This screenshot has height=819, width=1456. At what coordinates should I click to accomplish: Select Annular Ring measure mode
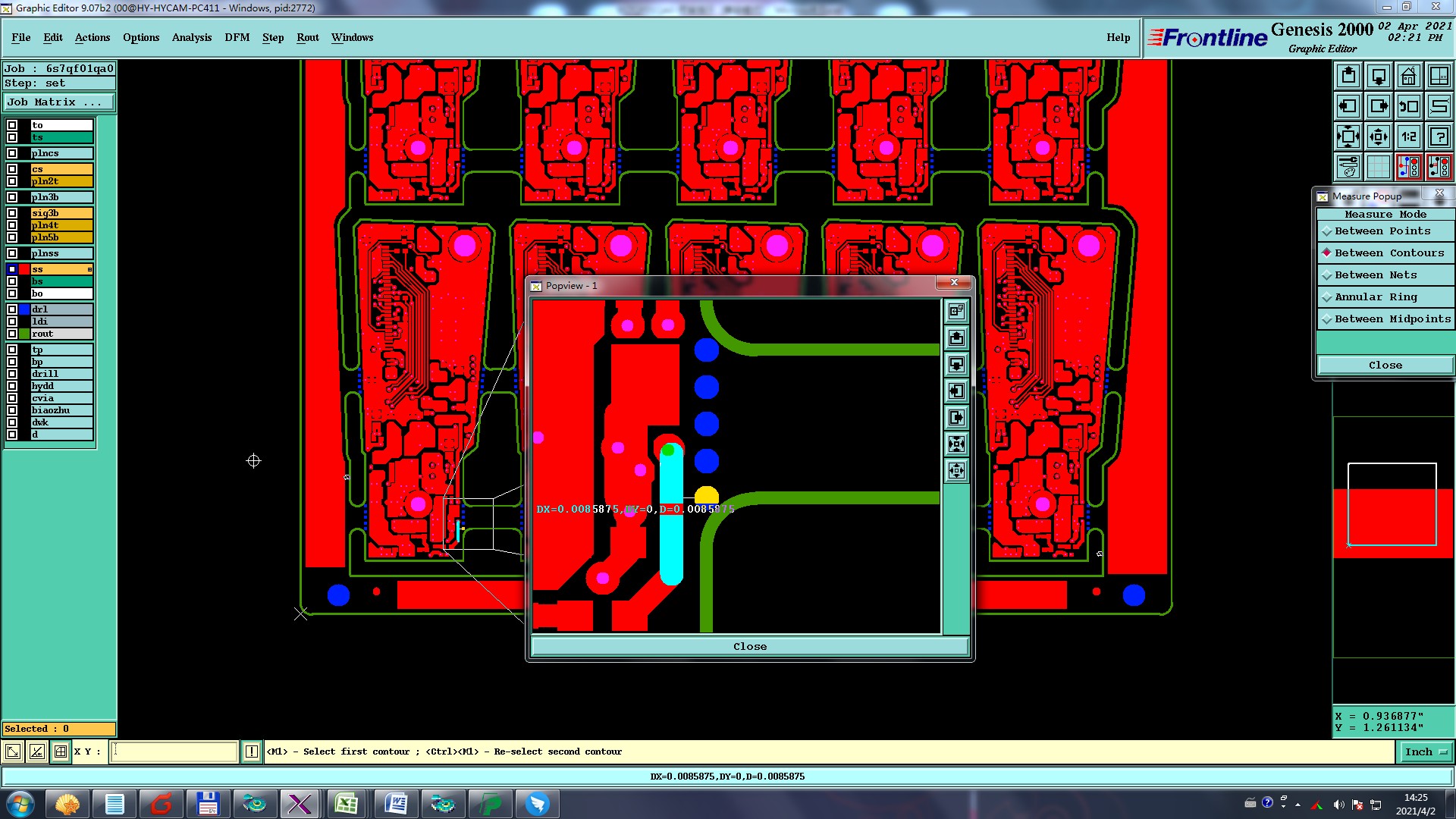point(1376,297)
